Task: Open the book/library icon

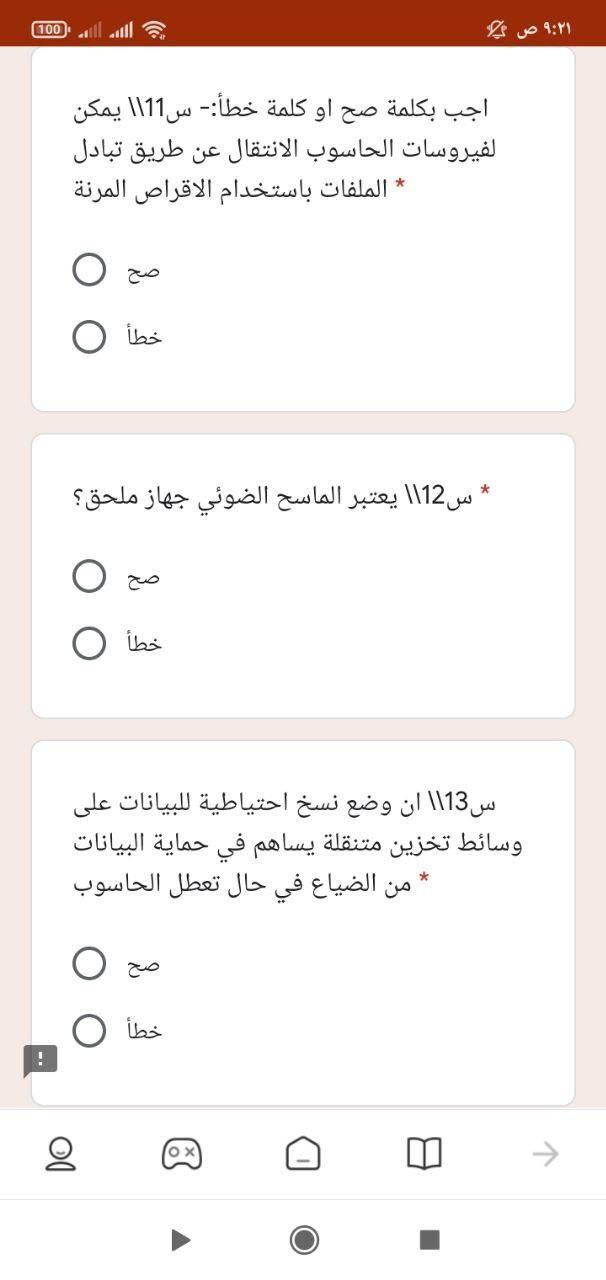Action: tap(424, 1154)
